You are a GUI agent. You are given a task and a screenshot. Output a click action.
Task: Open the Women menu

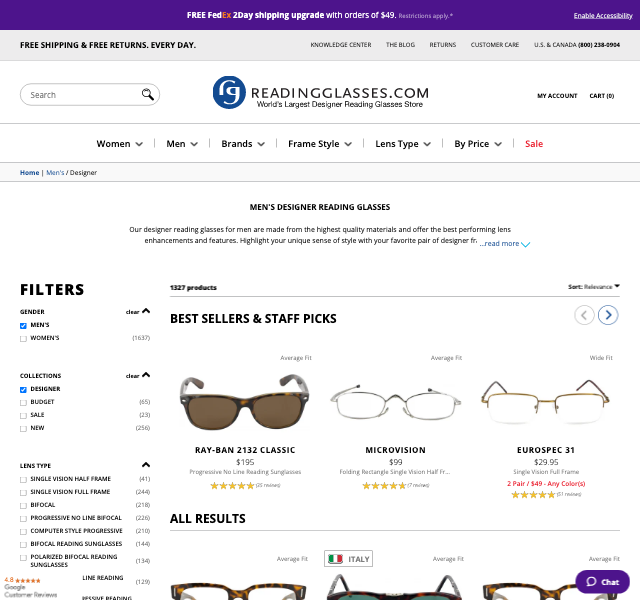click(x=120, y=144)
